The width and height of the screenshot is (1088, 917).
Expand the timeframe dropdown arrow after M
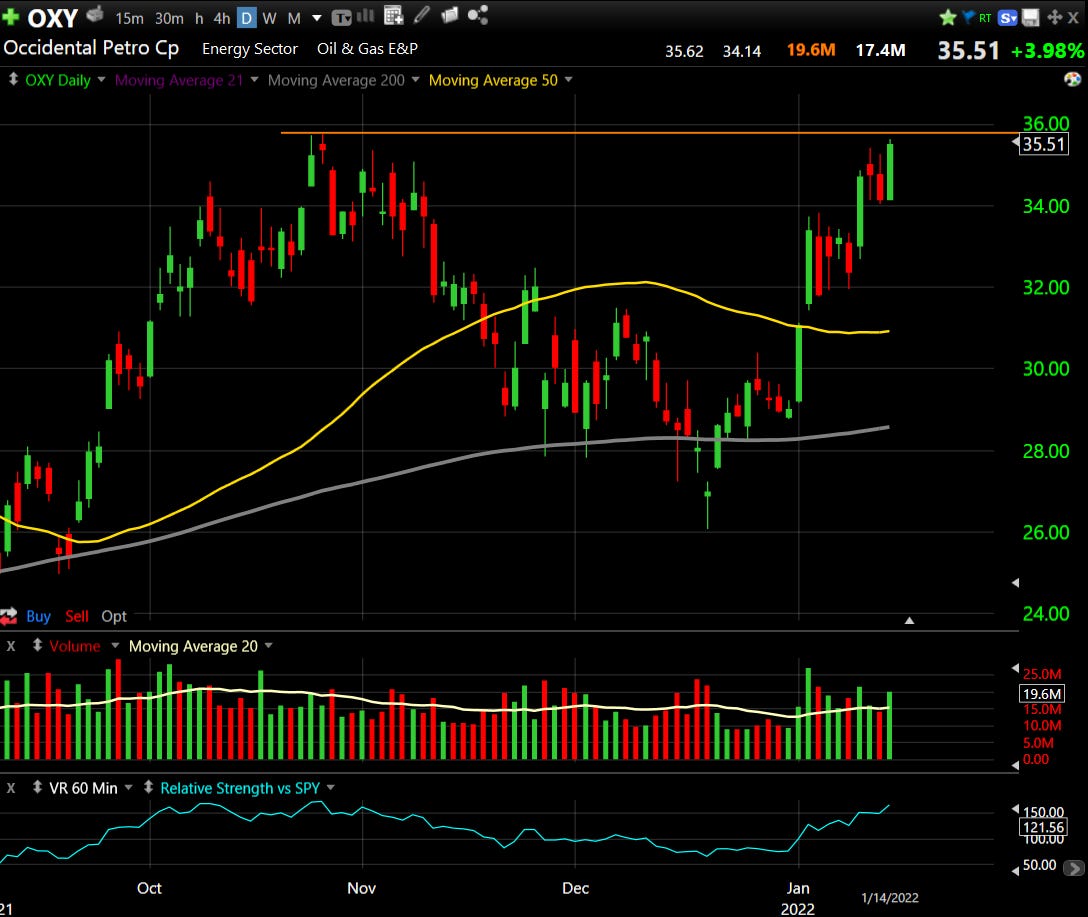317,18
